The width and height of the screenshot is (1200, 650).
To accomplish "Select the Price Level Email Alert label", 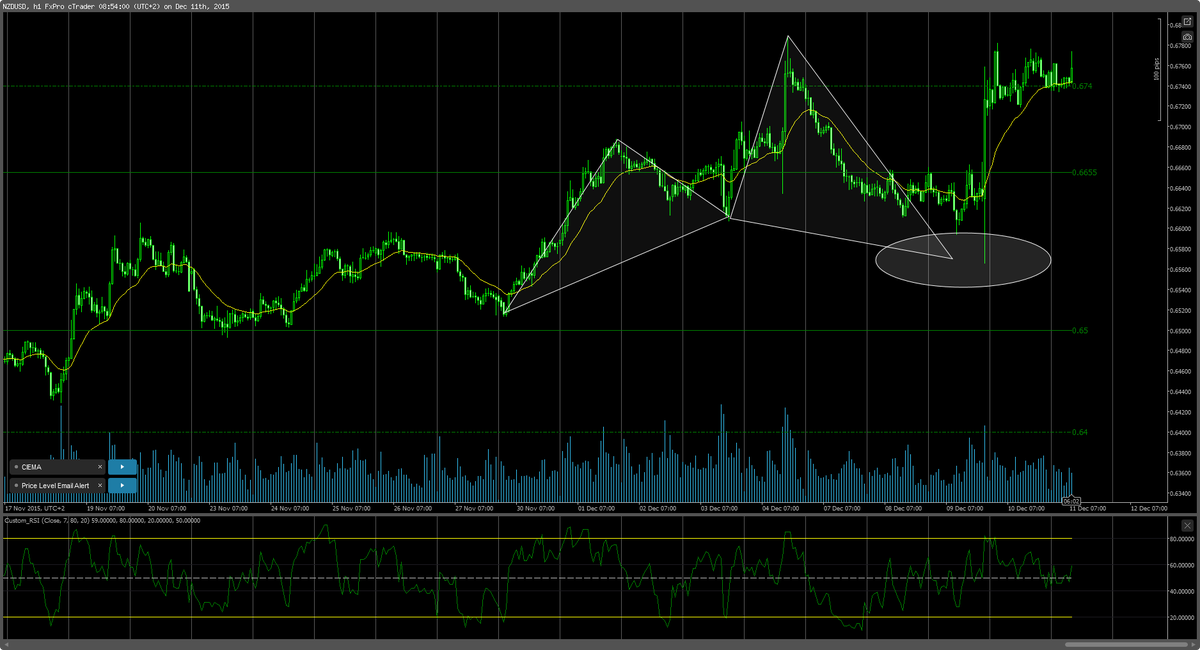I will (56, 485).
